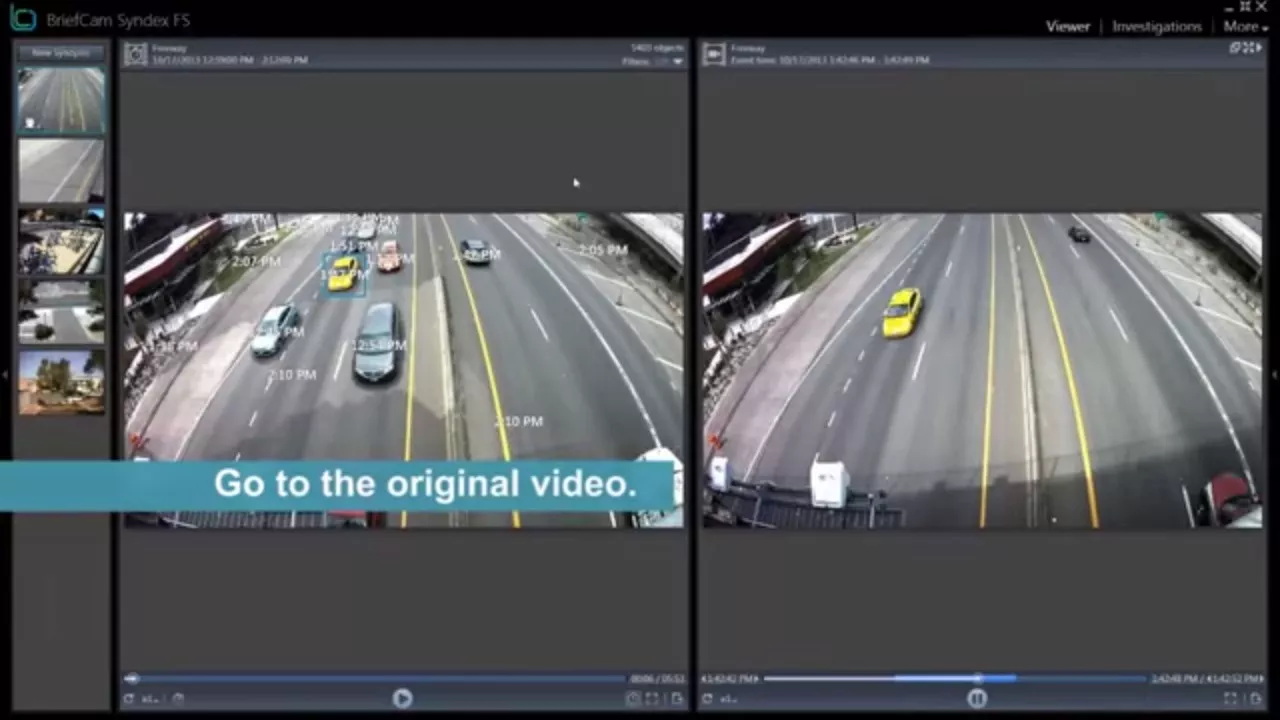Click the loop icon under synopsis player
The width and height of the screenshot is (1280, 720).
coord(129,699)
